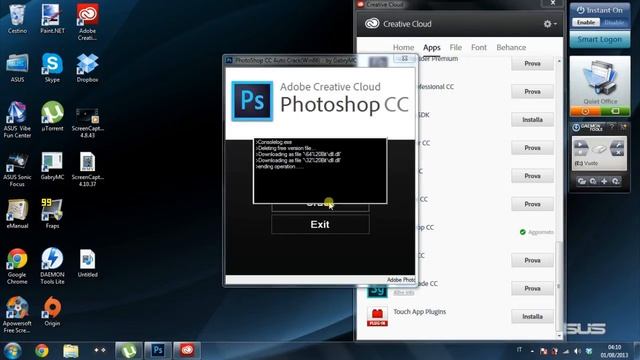The height and width of the screenshot is (360, 640).
Task: Select the ASUS Vibe Fun Center icon
Action: pyautogui.click(x=17, y=120)
